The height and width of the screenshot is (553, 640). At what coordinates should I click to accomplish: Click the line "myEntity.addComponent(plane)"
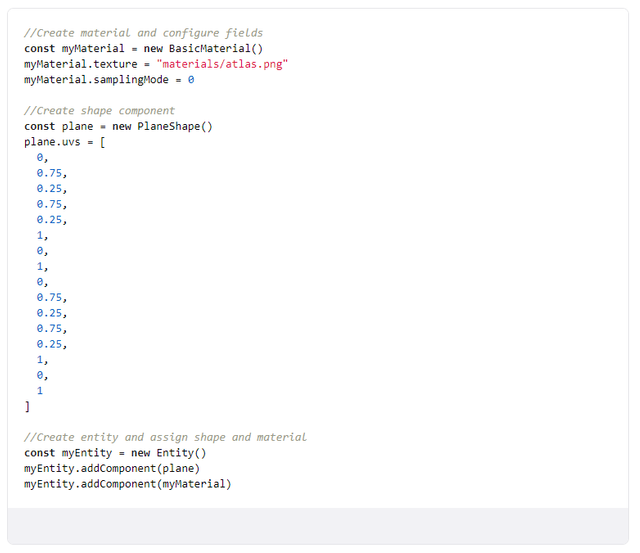coord(112,469)
